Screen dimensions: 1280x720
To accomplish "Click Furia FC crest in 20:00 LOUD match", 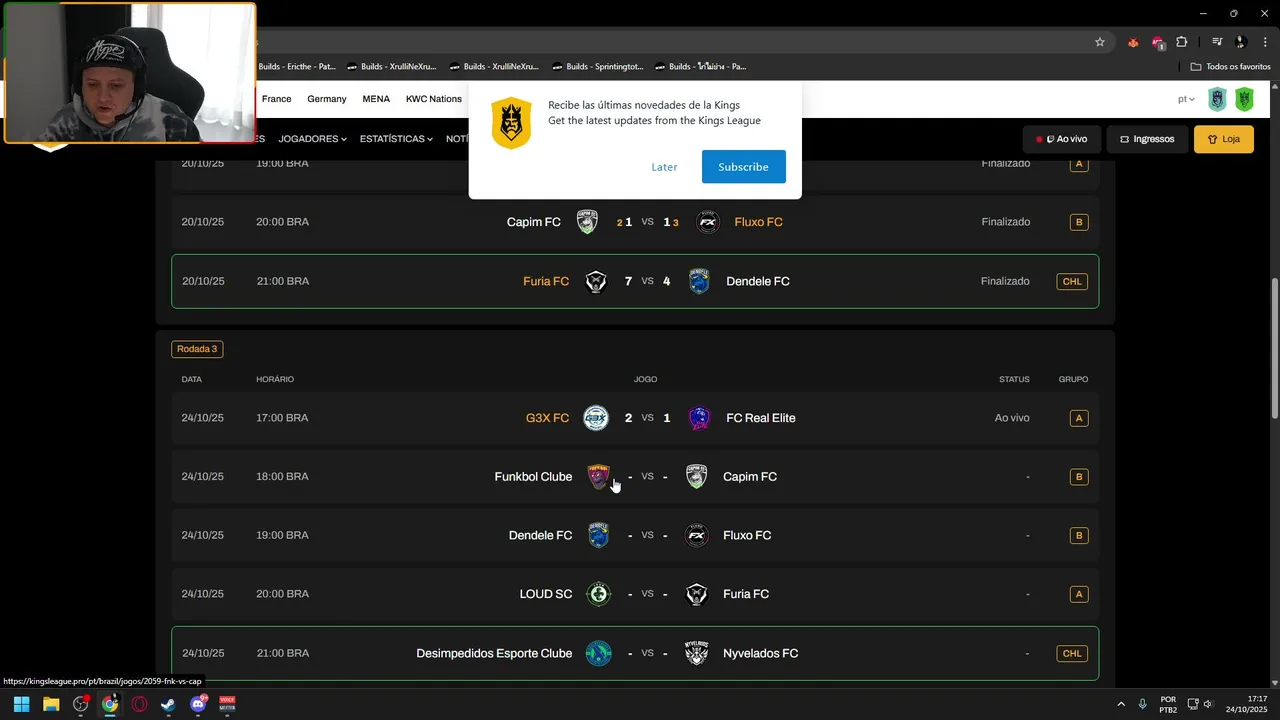I will (x=696, y=594).
